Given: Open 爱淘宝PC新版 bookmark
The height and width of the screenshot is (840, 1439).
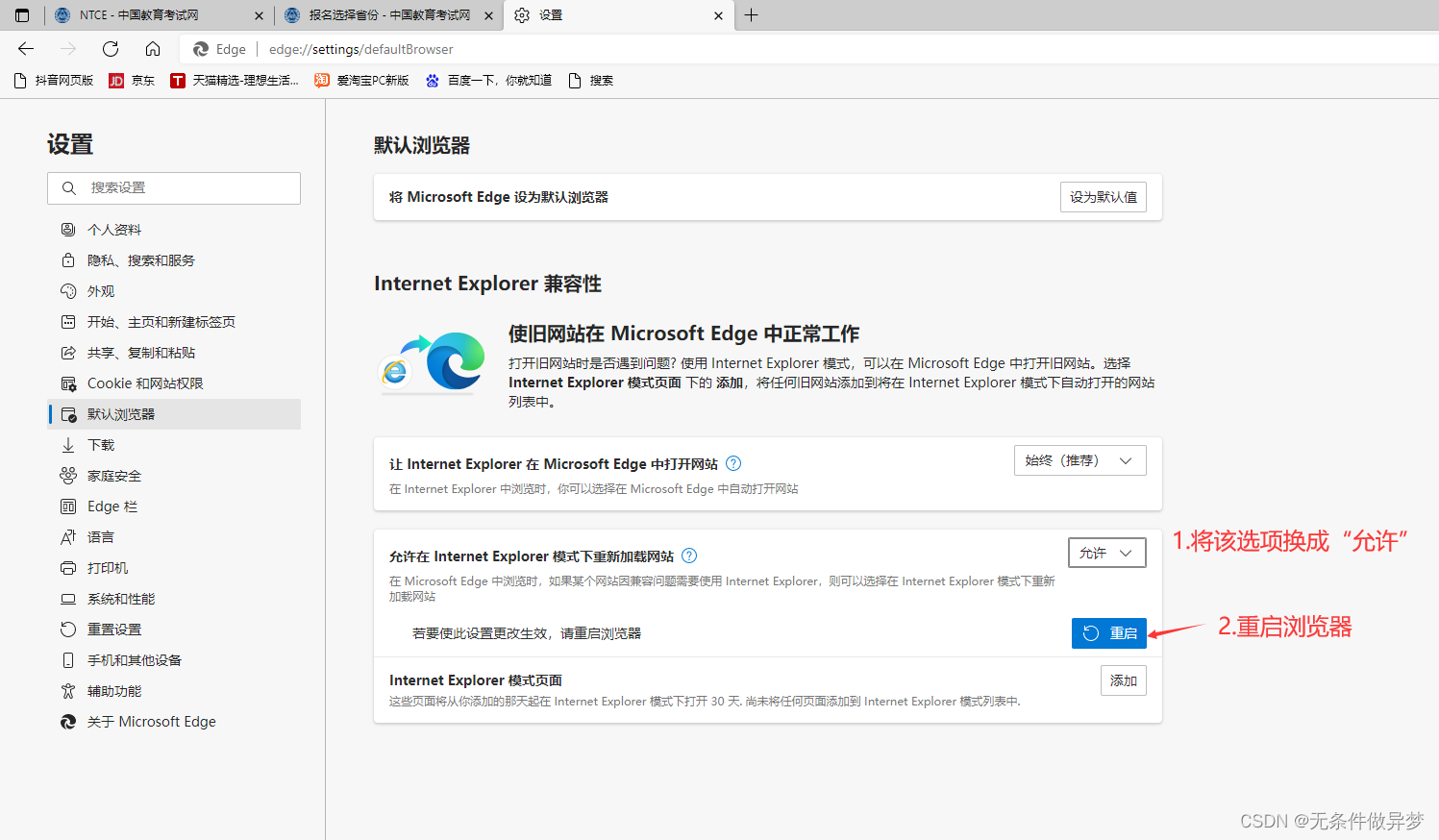Looking at the screenshot, I should [x=361, y=81].
